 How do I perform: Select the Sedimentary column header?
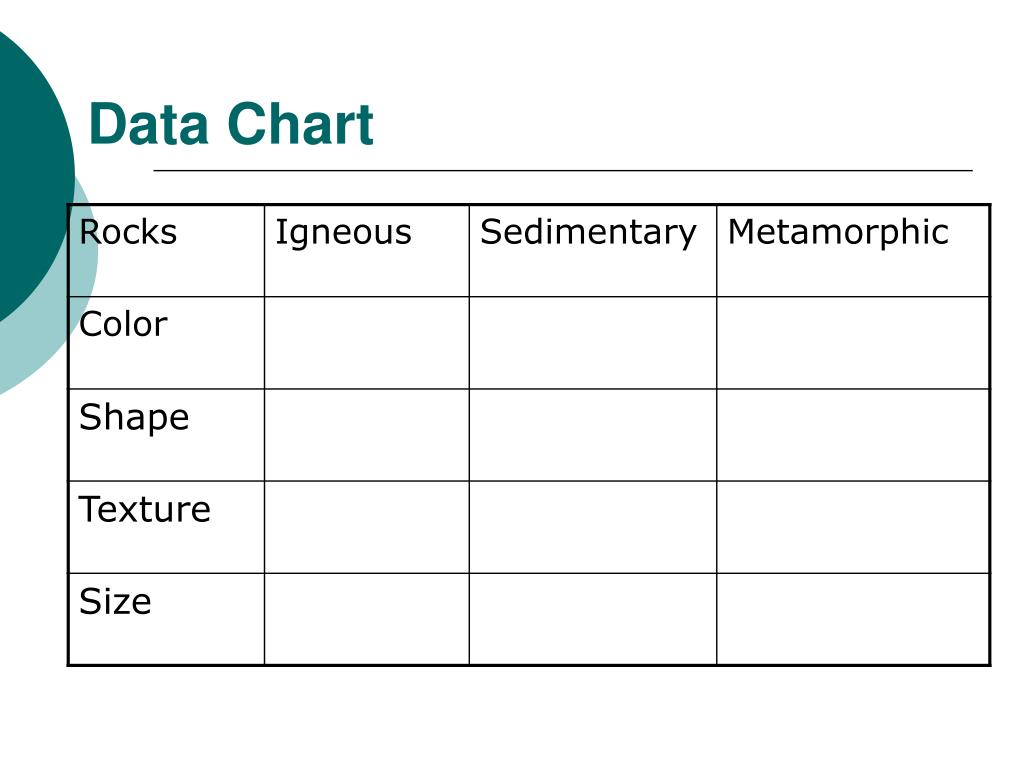(593, 251)
